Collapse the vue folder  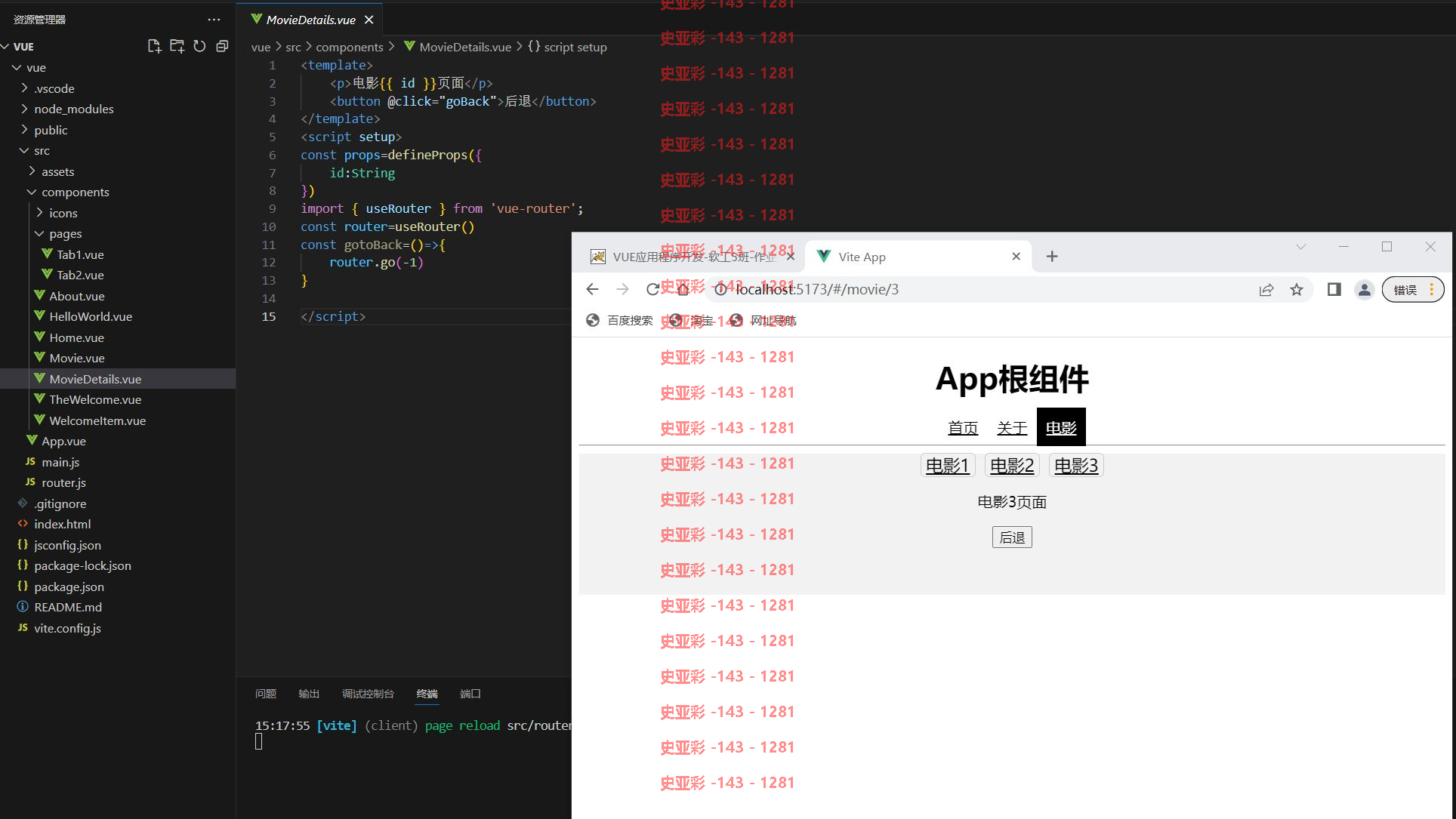118,67
